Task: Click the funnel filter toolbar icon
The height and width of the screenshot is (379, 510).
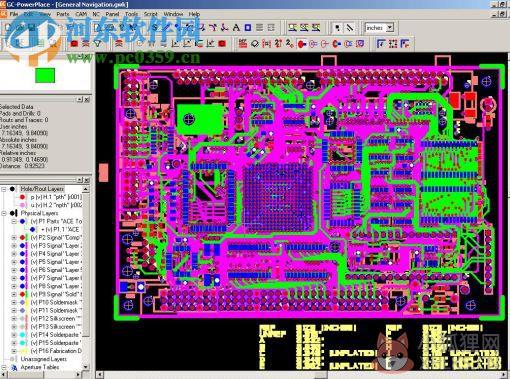Action: [x=97, y=43]
